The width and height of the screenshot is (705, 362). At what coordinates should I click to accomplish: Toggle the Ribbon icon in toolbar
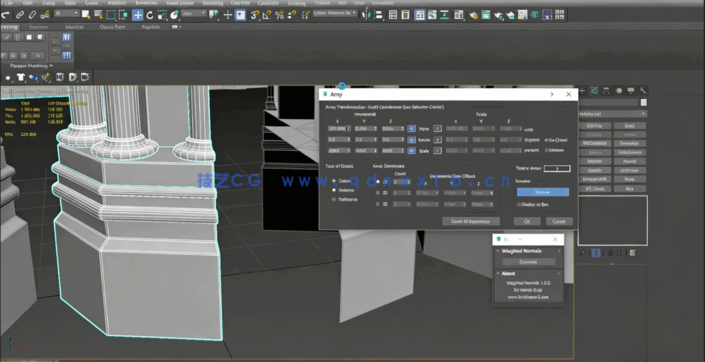(419, 14)
